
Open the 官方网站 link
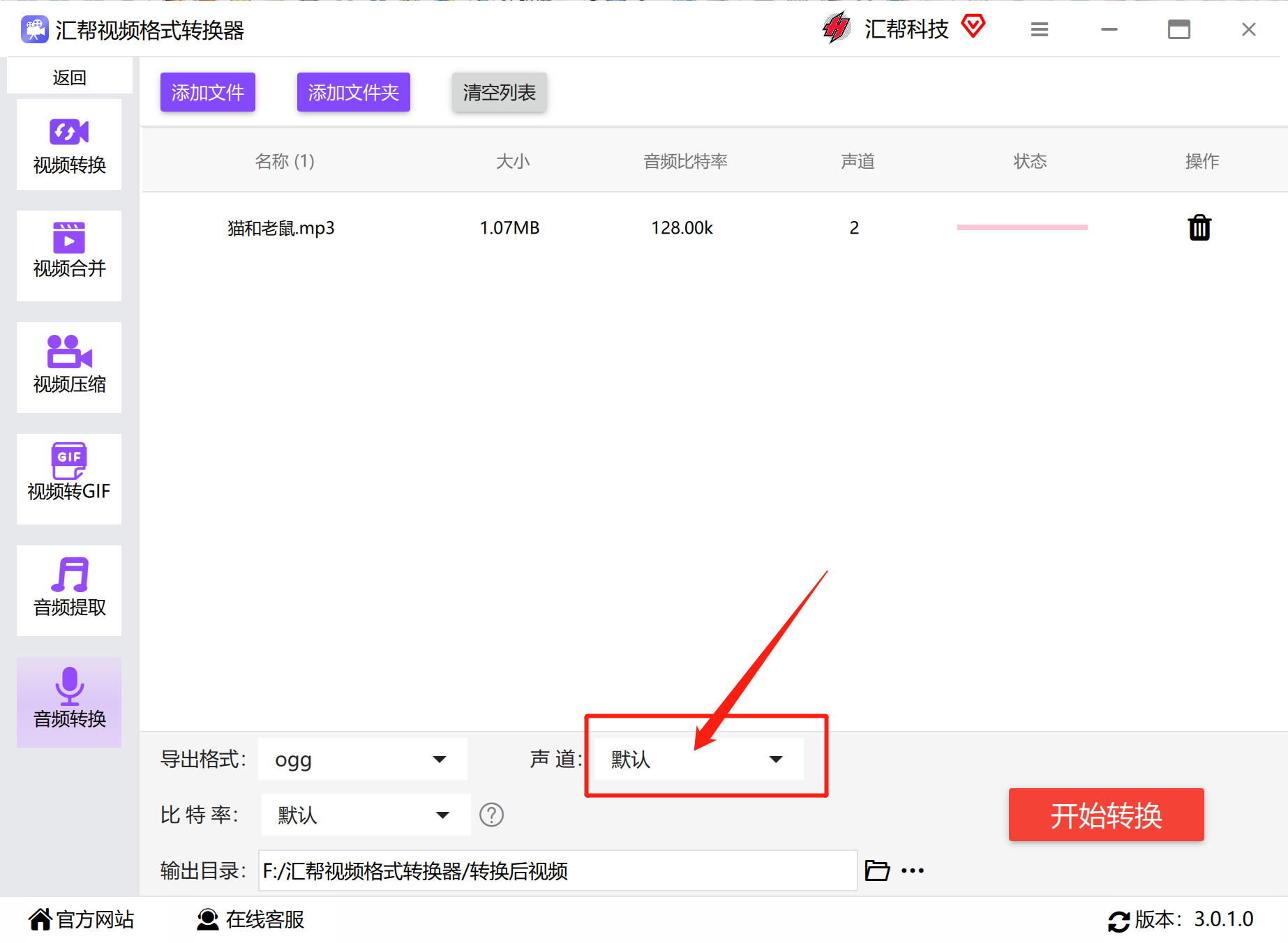click(x=95, y=919)
